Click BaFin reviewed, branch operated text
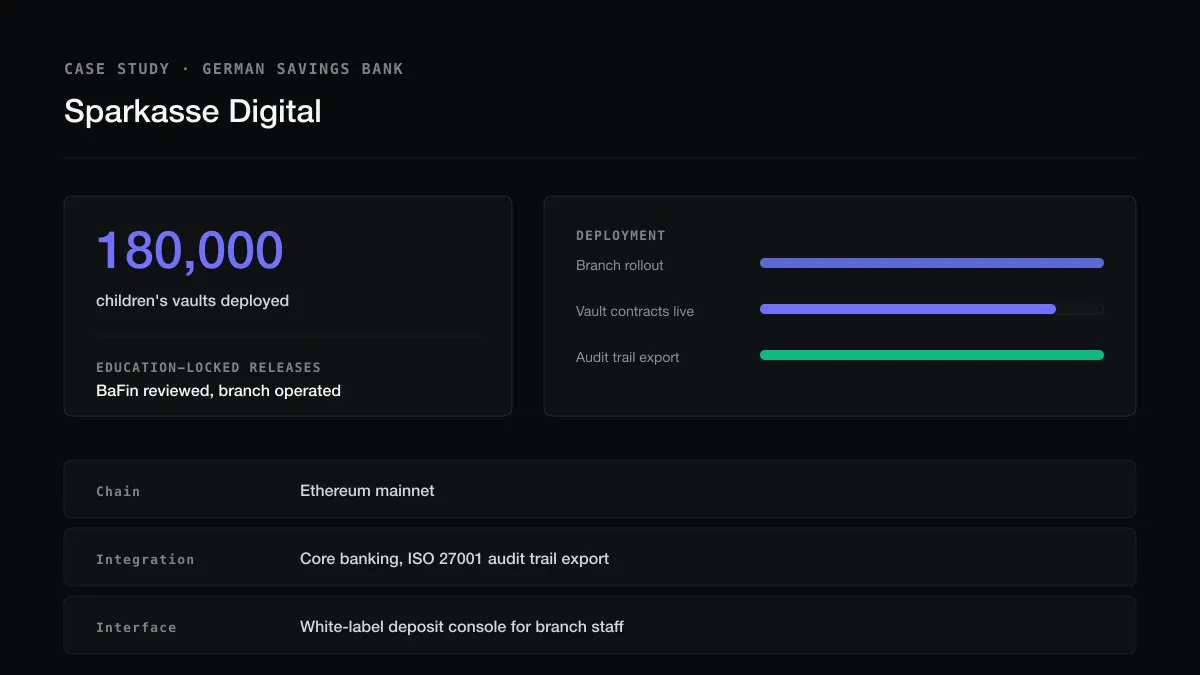The image size is (1200, 675). pyautogui.click(x=218, y=390)
